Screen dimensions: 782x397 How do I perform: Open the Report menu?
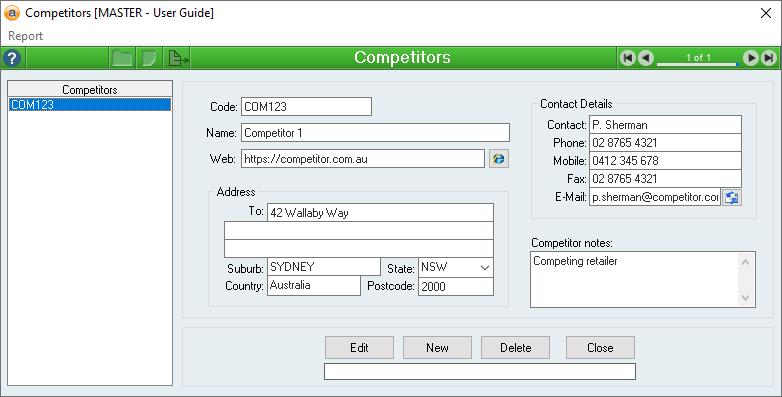(25, 36)
